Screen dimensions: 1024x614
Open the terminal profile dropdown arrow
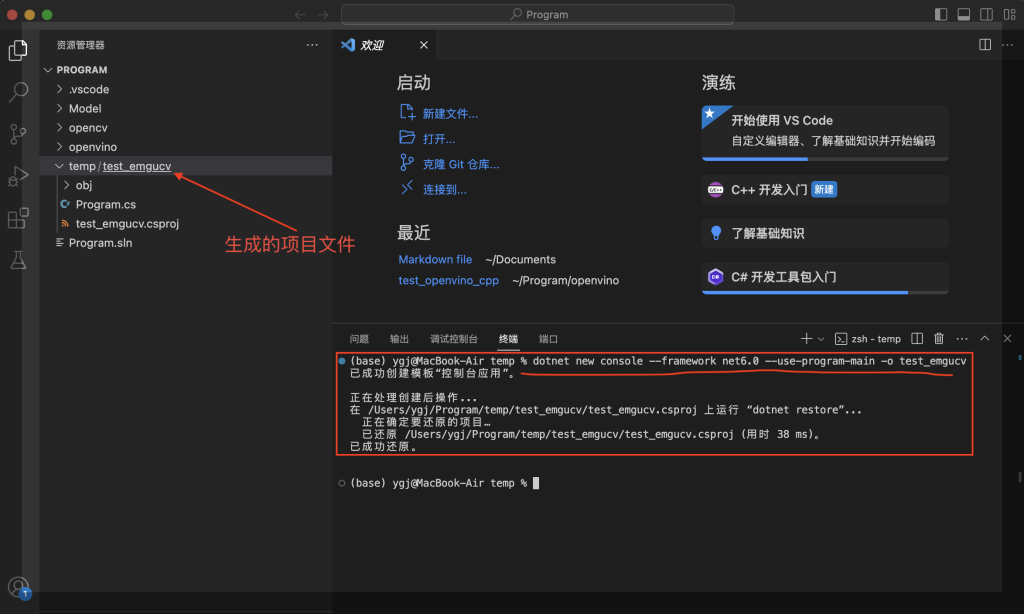821,338
